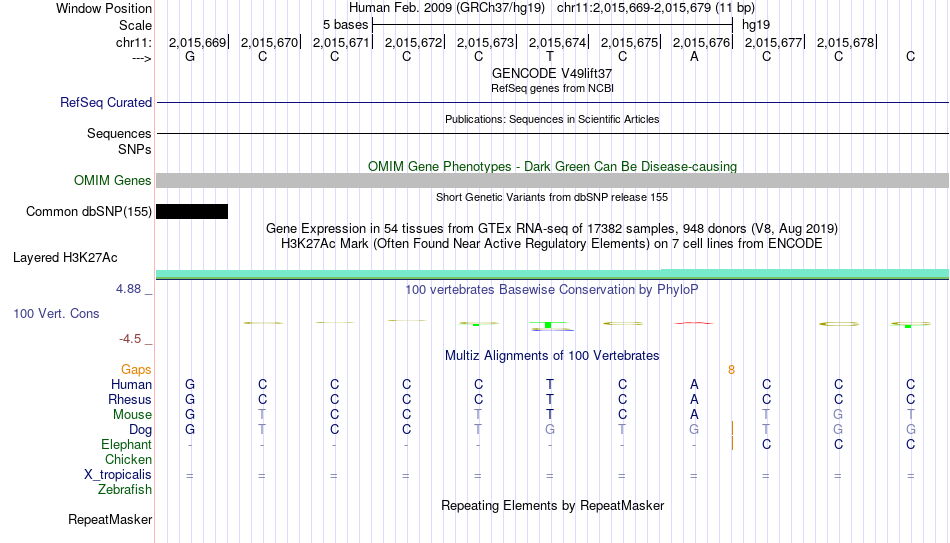This screenshot has width=950, height=543.
Task: Click the base A in reference sequence row
Action: pos(694,56)
